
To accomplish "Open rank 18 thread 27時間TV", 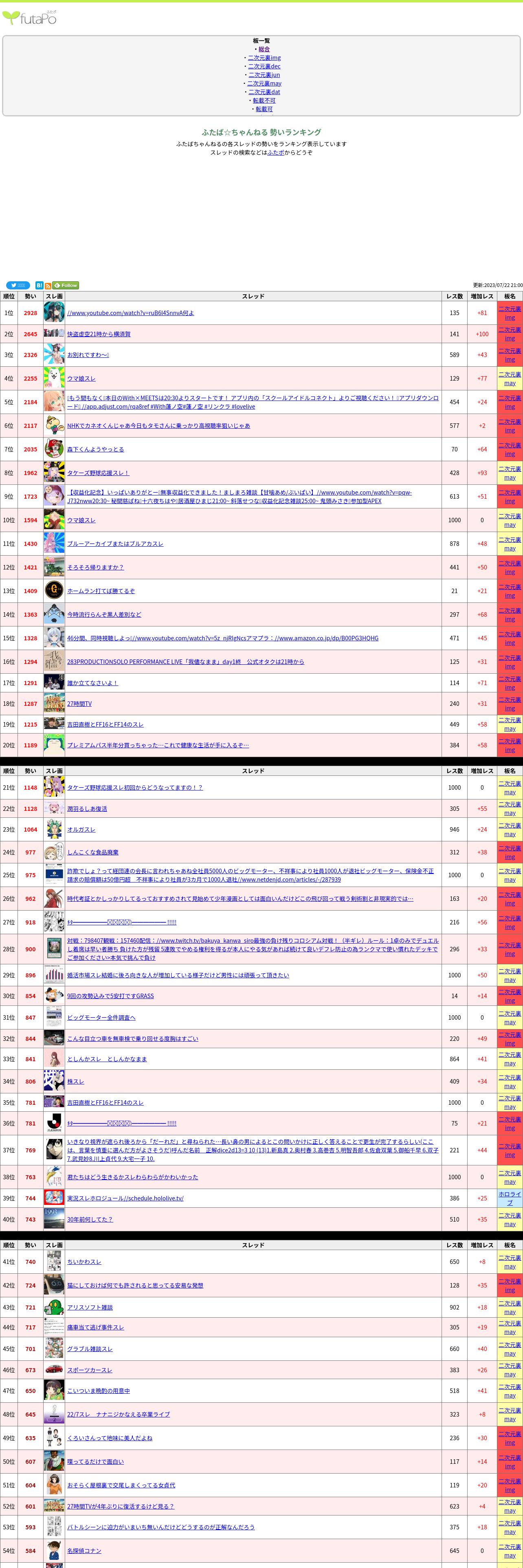I will pyautogui.click(x=79, y=704).
